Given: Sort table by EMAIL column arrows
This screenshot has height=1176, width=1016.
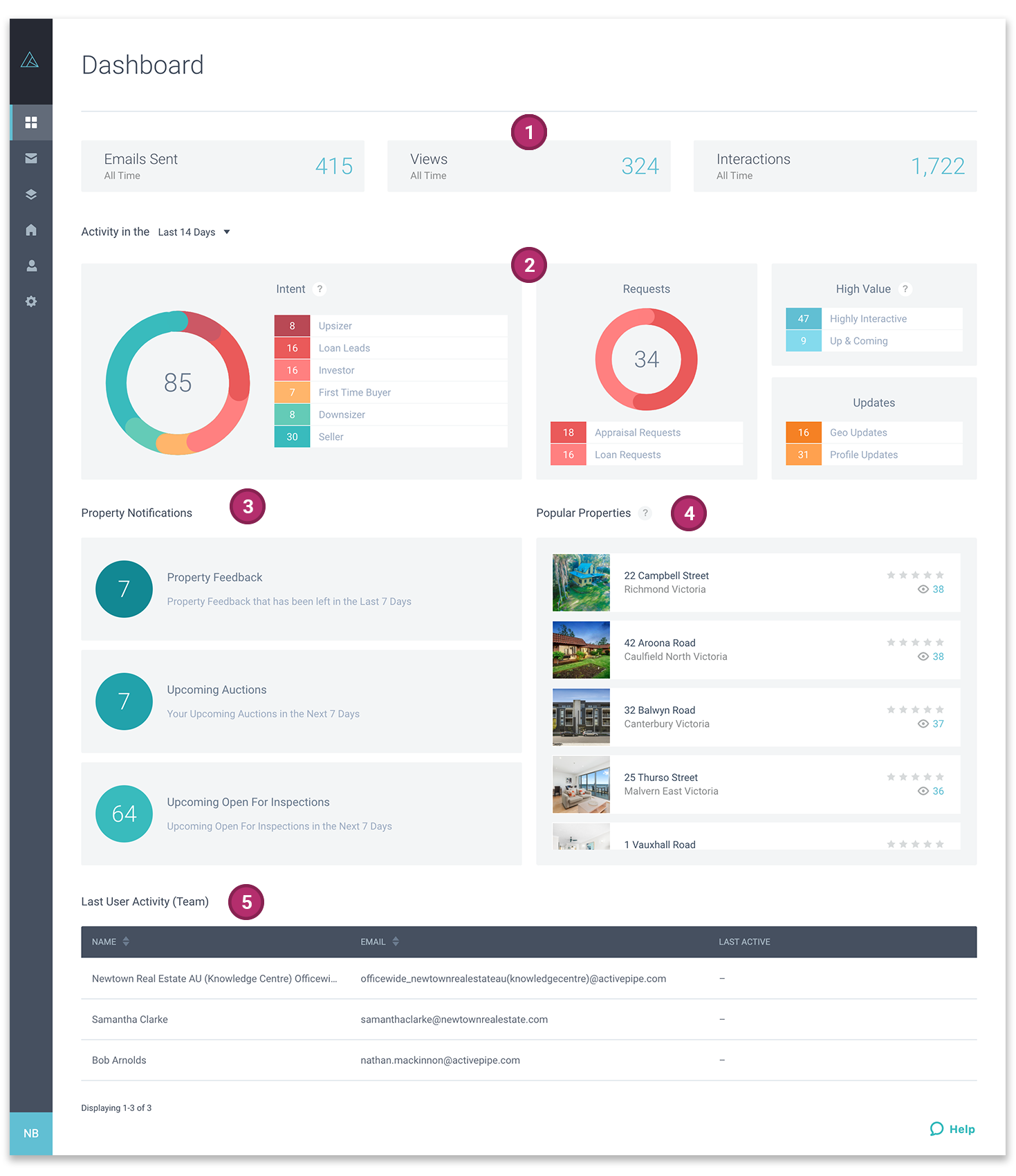Looking at the screenshot, I should tap(396, 941).
